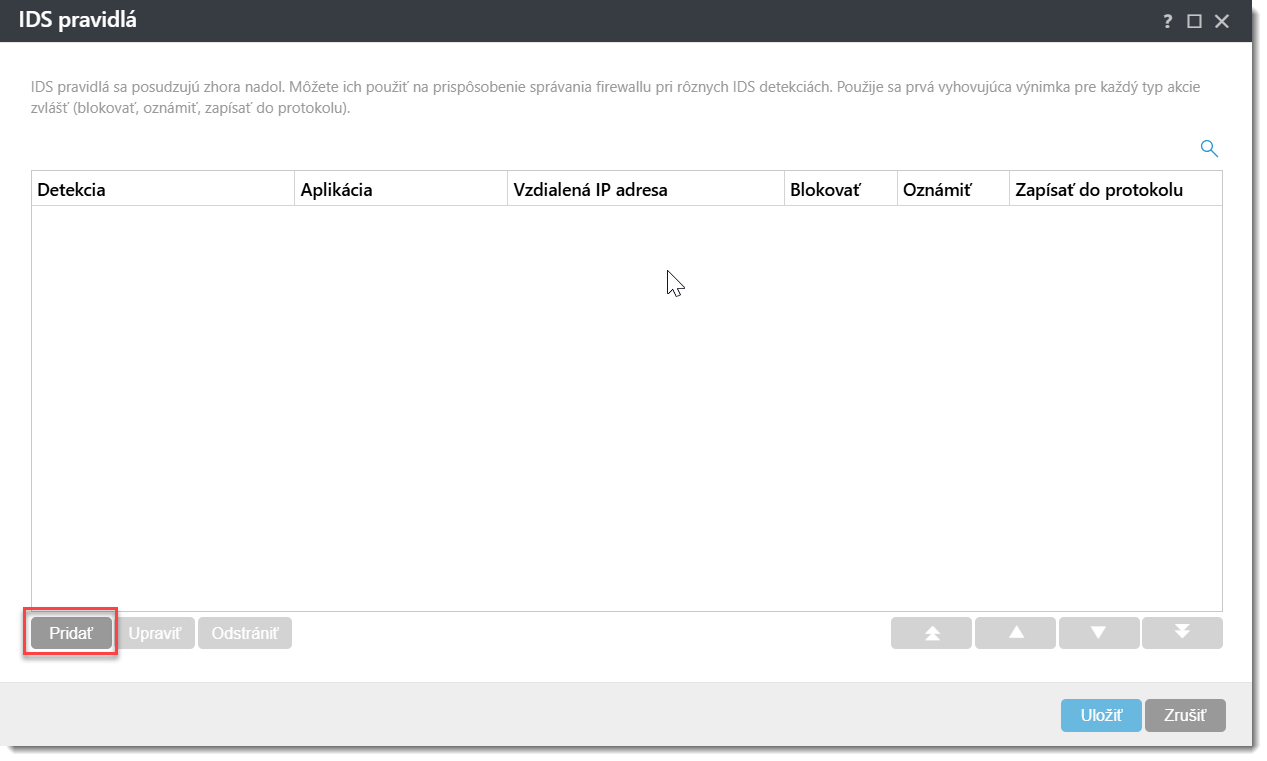1267x761 pixels.
Task: Move rule up with the up arrow
Action: 1015,633
